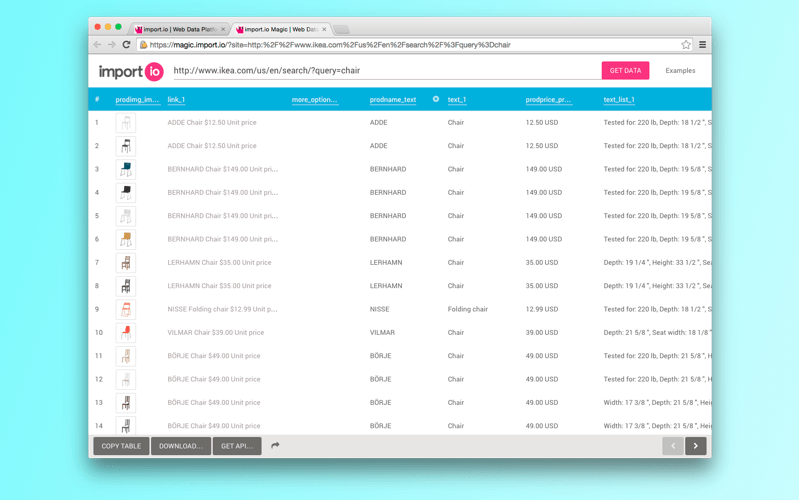
Task: Click the GET API... button
Action: (x=237, y=446)
